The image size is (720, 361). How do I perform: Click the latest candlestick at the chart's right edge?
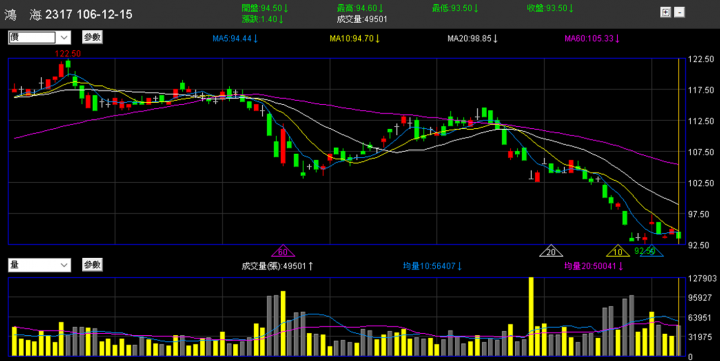pyautogui.click(x=678, y=235)
